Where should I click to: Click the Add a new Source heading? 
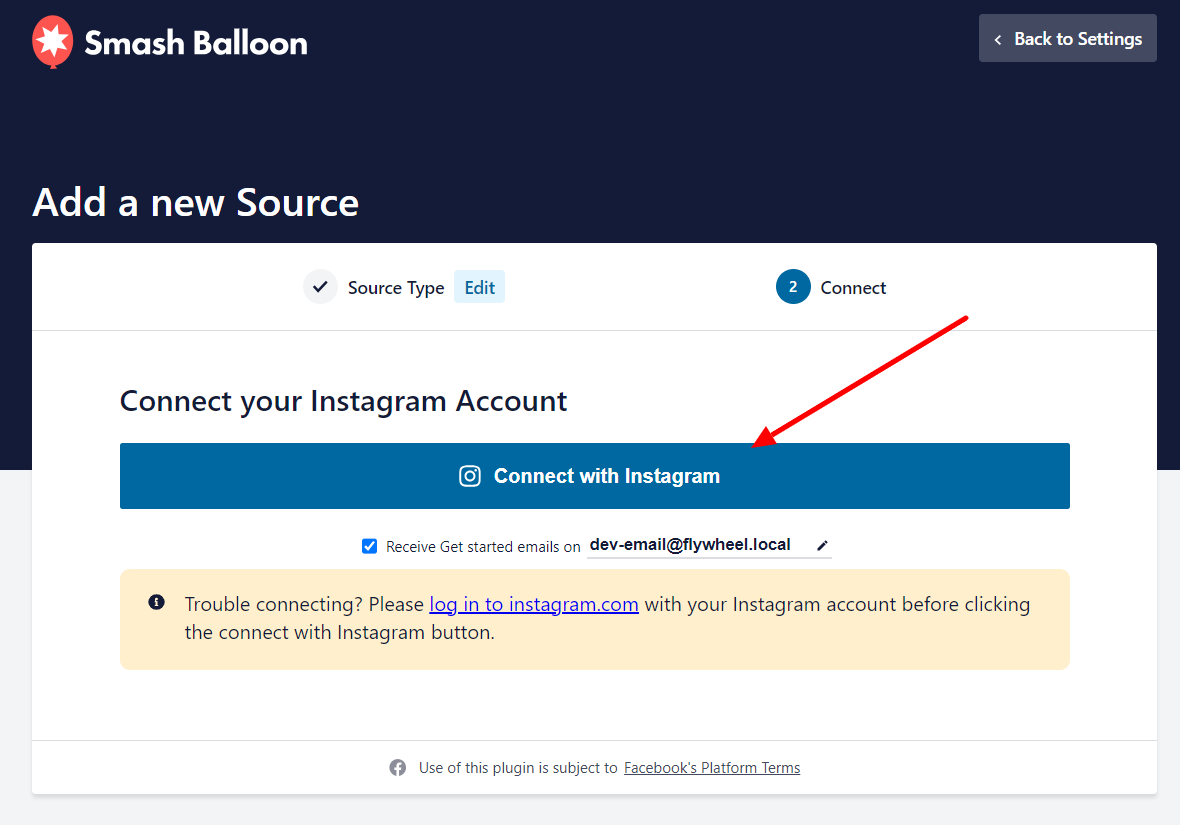tap(196, 202)
